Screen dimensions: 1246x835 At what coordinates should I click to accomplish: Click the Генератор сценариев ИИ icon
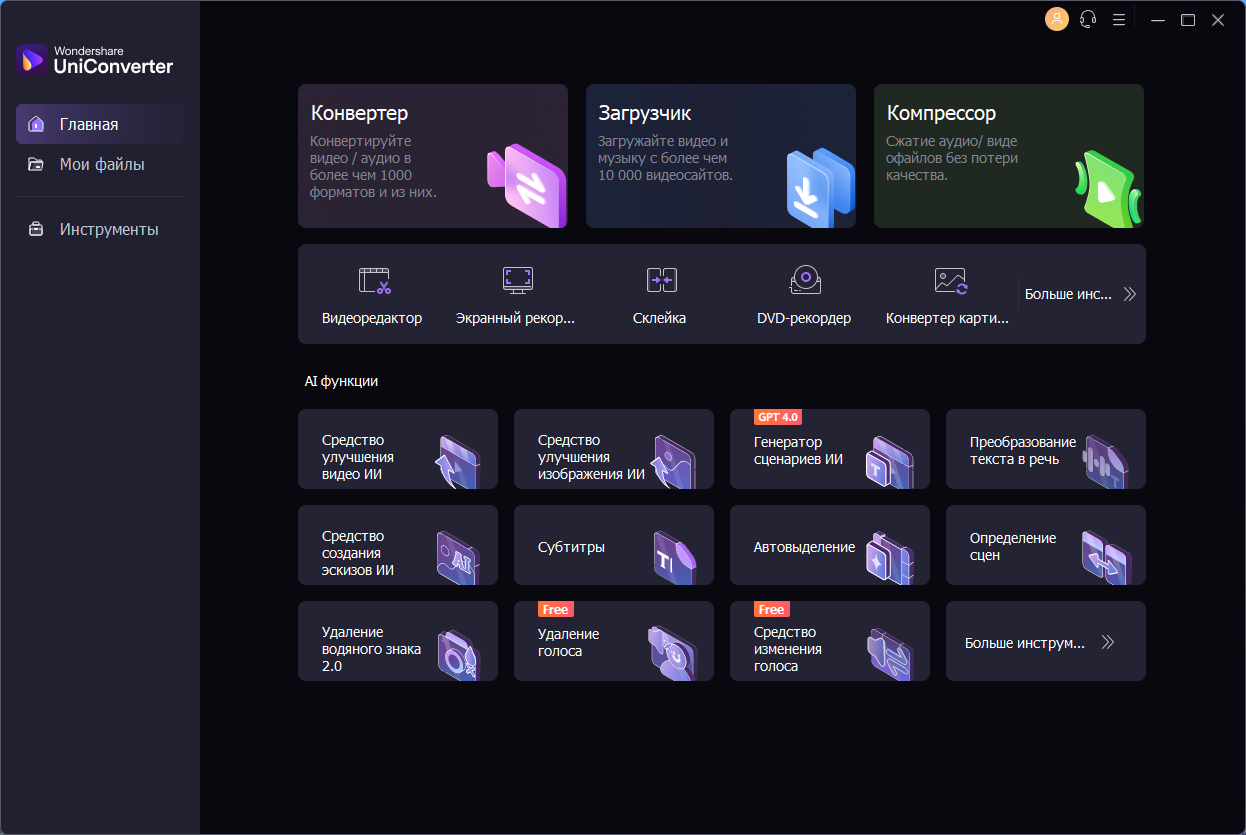[889, 462]
